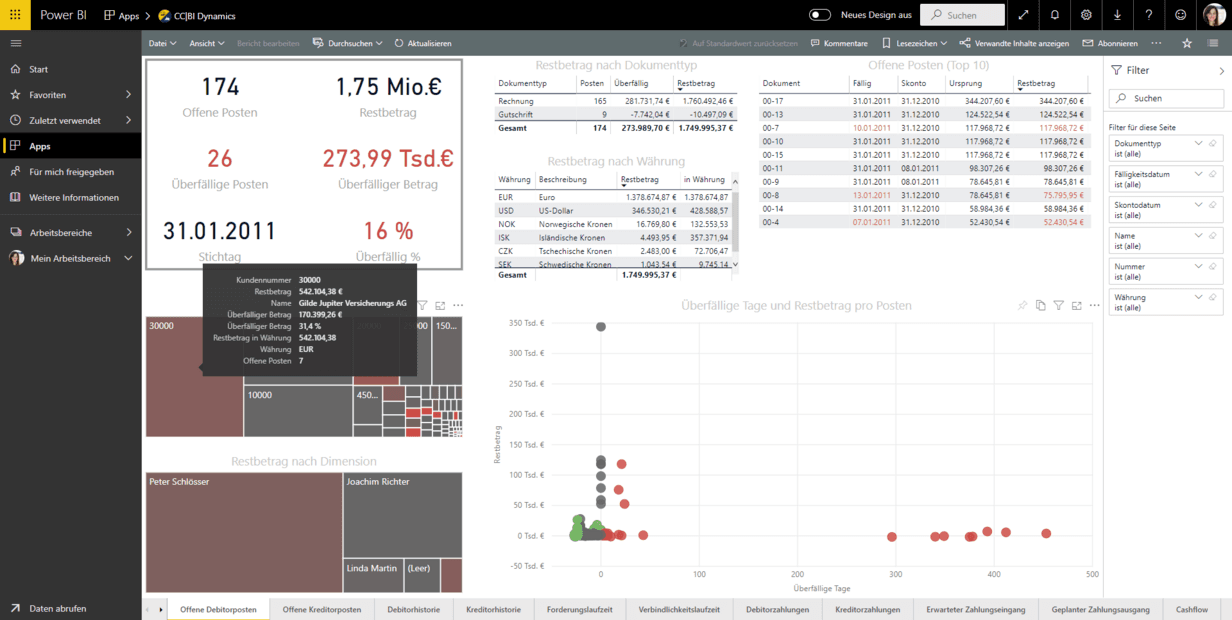This screenshot has height=620, width=1232.
Task: Expand Mein Arbeitsbereich in sidebar
Action: pyautogui.click(x=128, y=258)
